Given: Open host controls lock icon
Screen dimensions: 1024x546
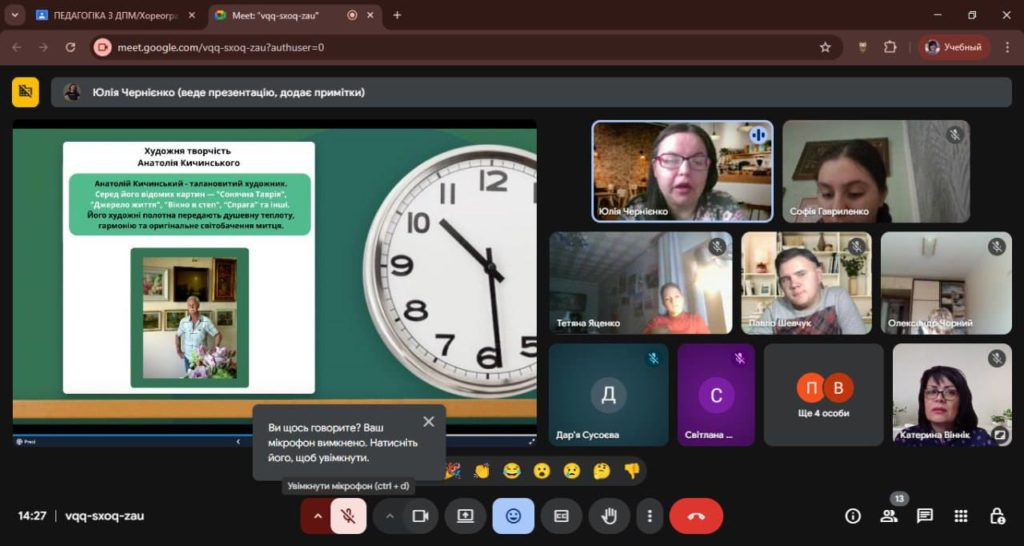Looking at the screenshot, I should pos(997,516).
